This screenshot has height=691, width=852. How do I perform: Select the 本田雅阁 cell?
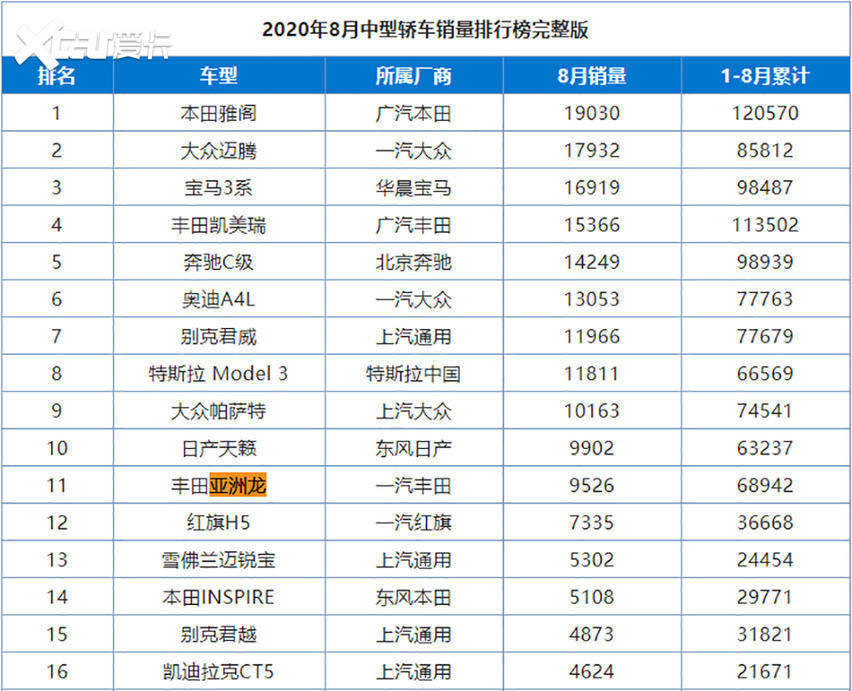218,113
